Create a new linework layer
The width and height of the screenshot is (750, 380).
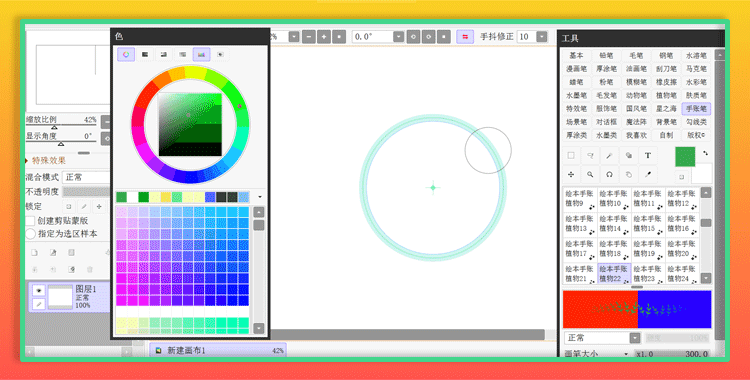53,253
